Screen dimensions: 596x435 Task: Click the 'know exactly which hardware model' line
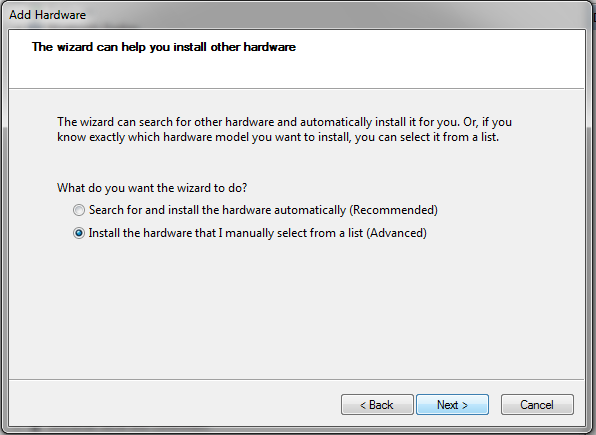click(x=278, y=137)
